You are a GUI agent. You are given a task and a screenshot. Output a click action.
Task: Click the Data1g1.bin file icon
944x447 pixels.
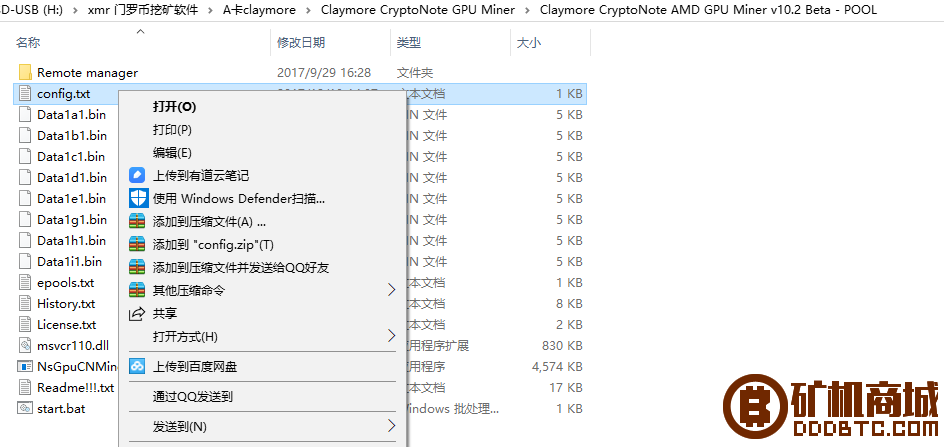[x=25, y=219]
